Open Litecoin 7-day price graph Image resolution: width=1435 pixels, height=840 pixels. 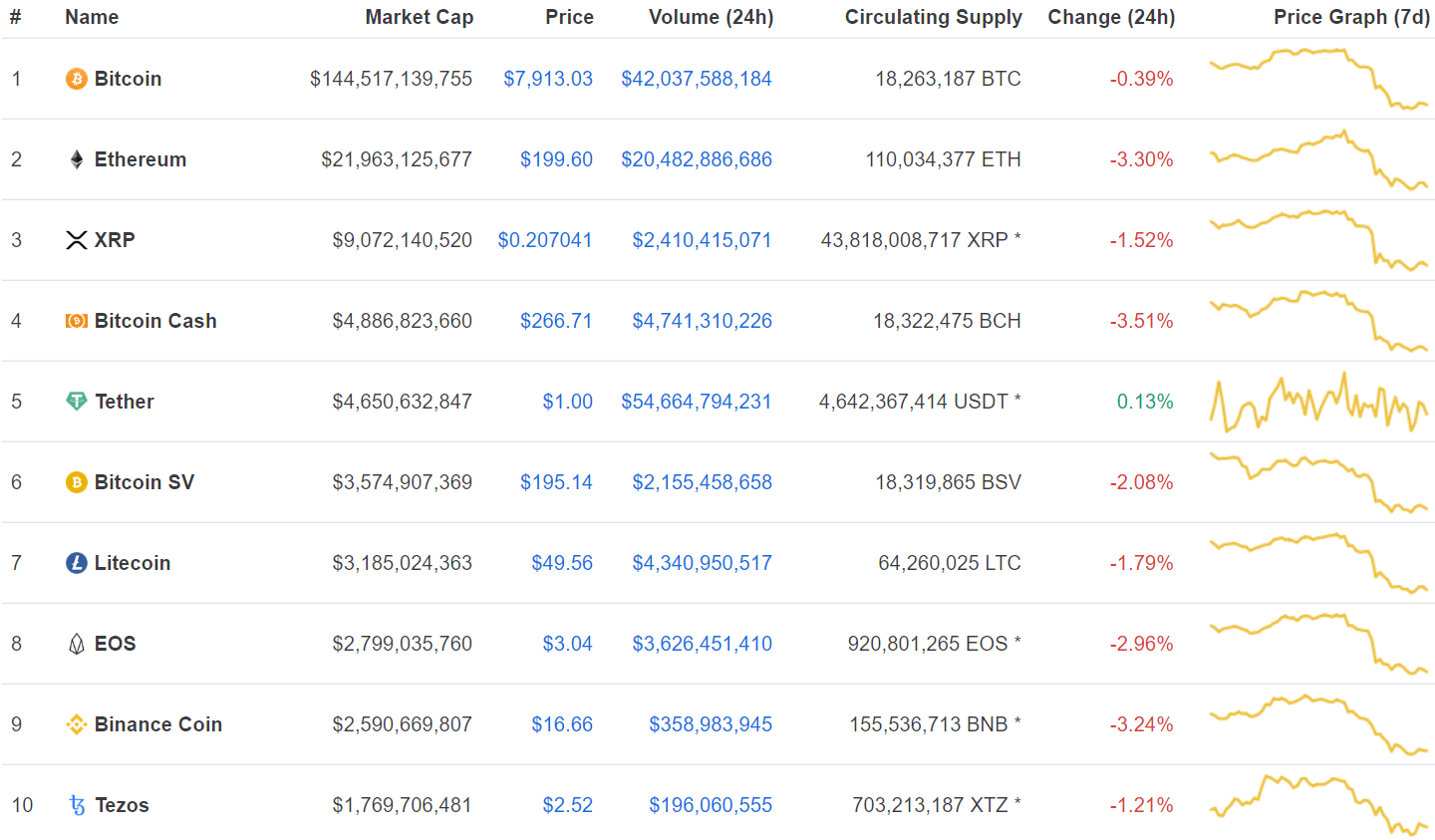click(1318, 563)
